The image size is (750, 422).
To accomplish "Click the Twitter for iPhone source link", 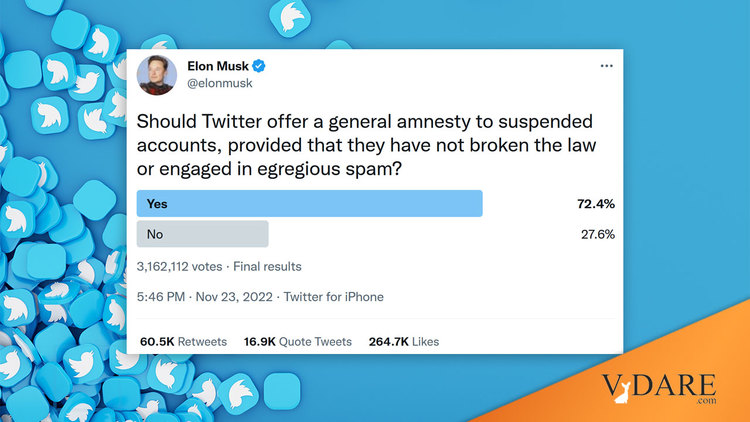I will click(333, 297).
